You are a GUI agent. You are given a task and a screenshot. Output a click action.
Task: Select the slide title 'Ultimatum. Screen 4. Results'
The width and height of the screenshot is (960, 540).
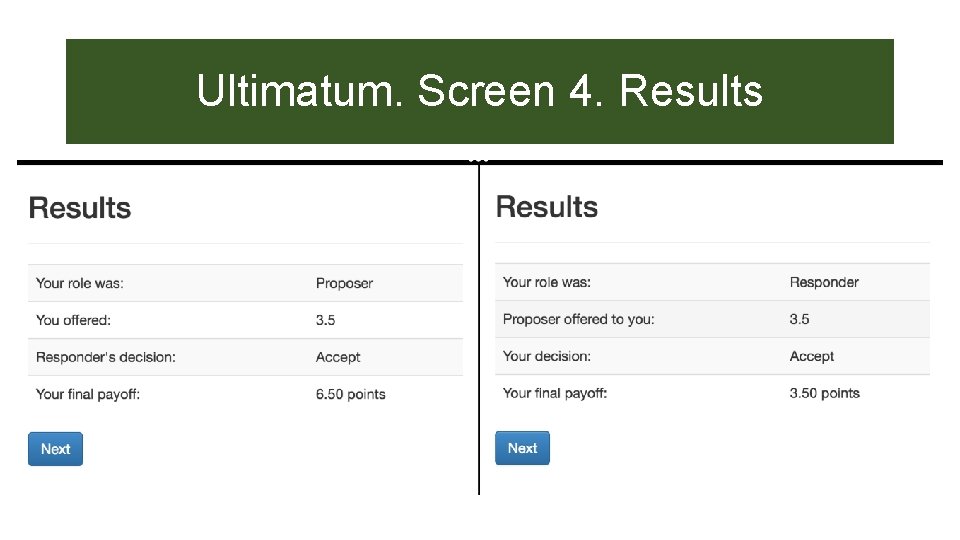(479, 91)
